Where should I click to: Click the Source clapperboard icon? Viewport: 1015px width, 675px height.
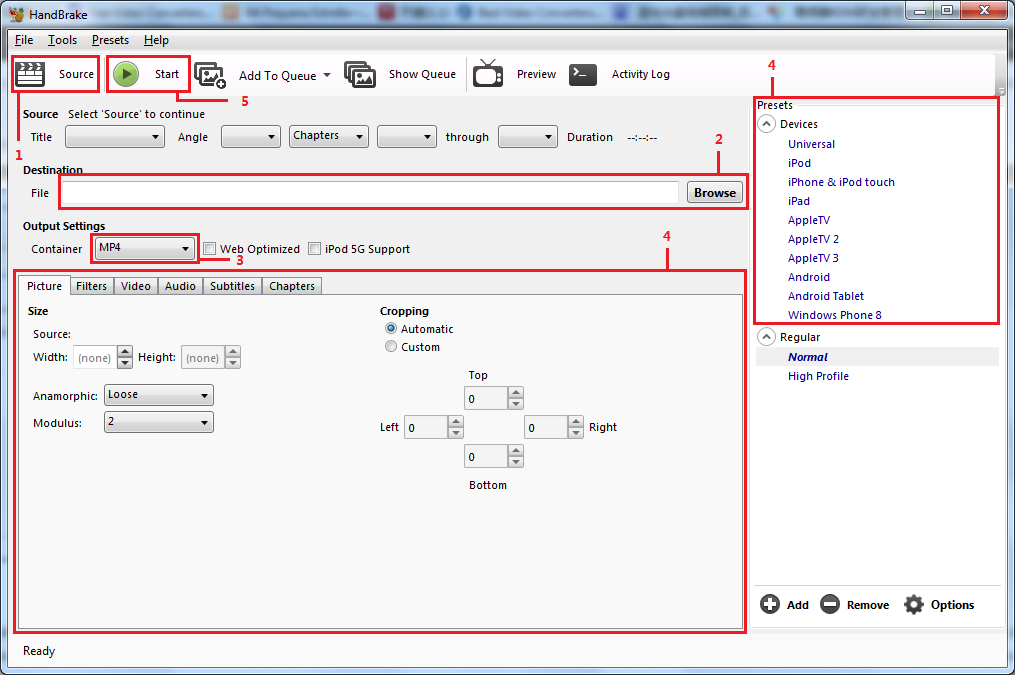pyautogui.click(x=32, y=74)
